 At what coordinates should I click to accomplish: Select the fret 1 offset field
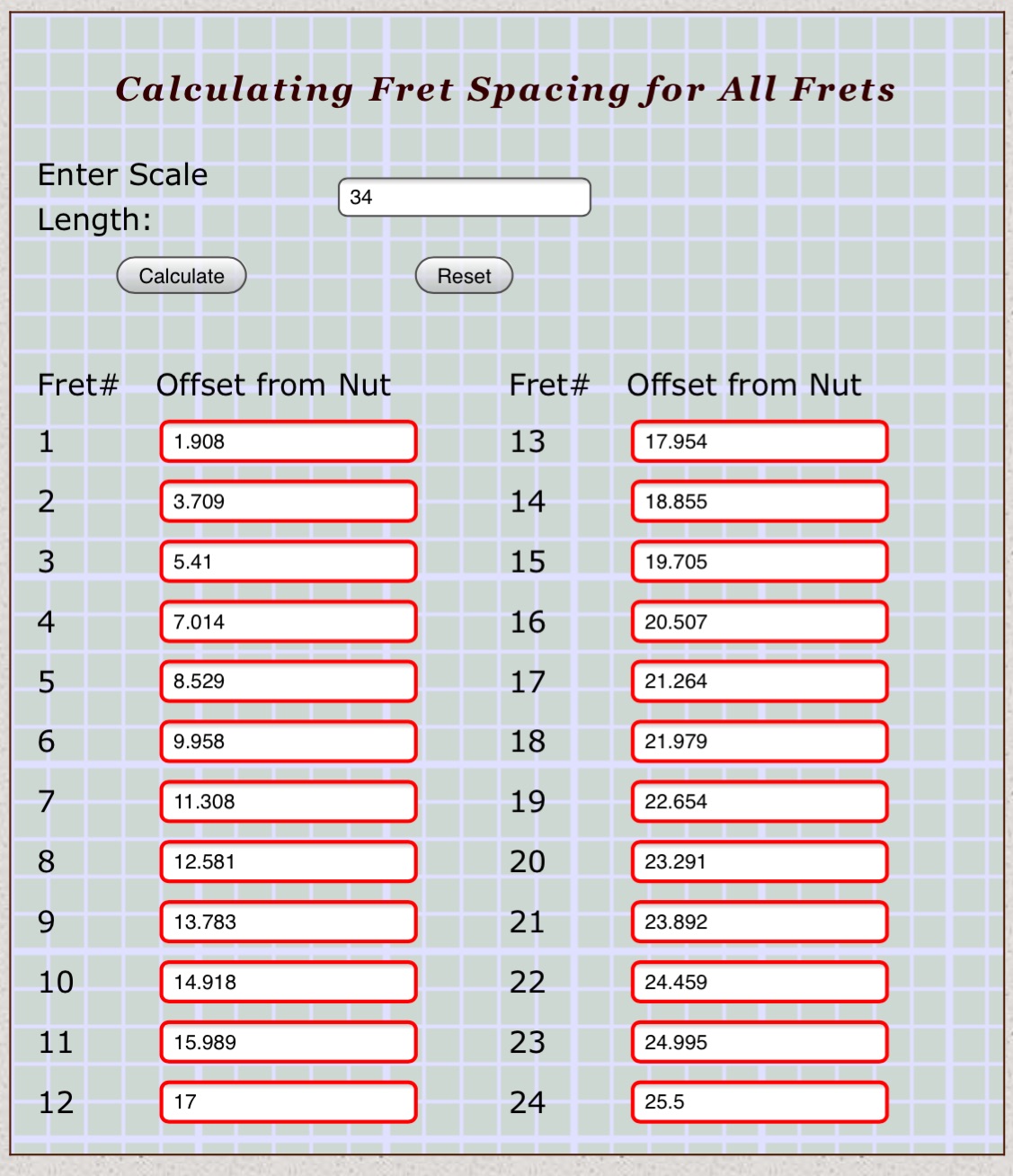289,441
